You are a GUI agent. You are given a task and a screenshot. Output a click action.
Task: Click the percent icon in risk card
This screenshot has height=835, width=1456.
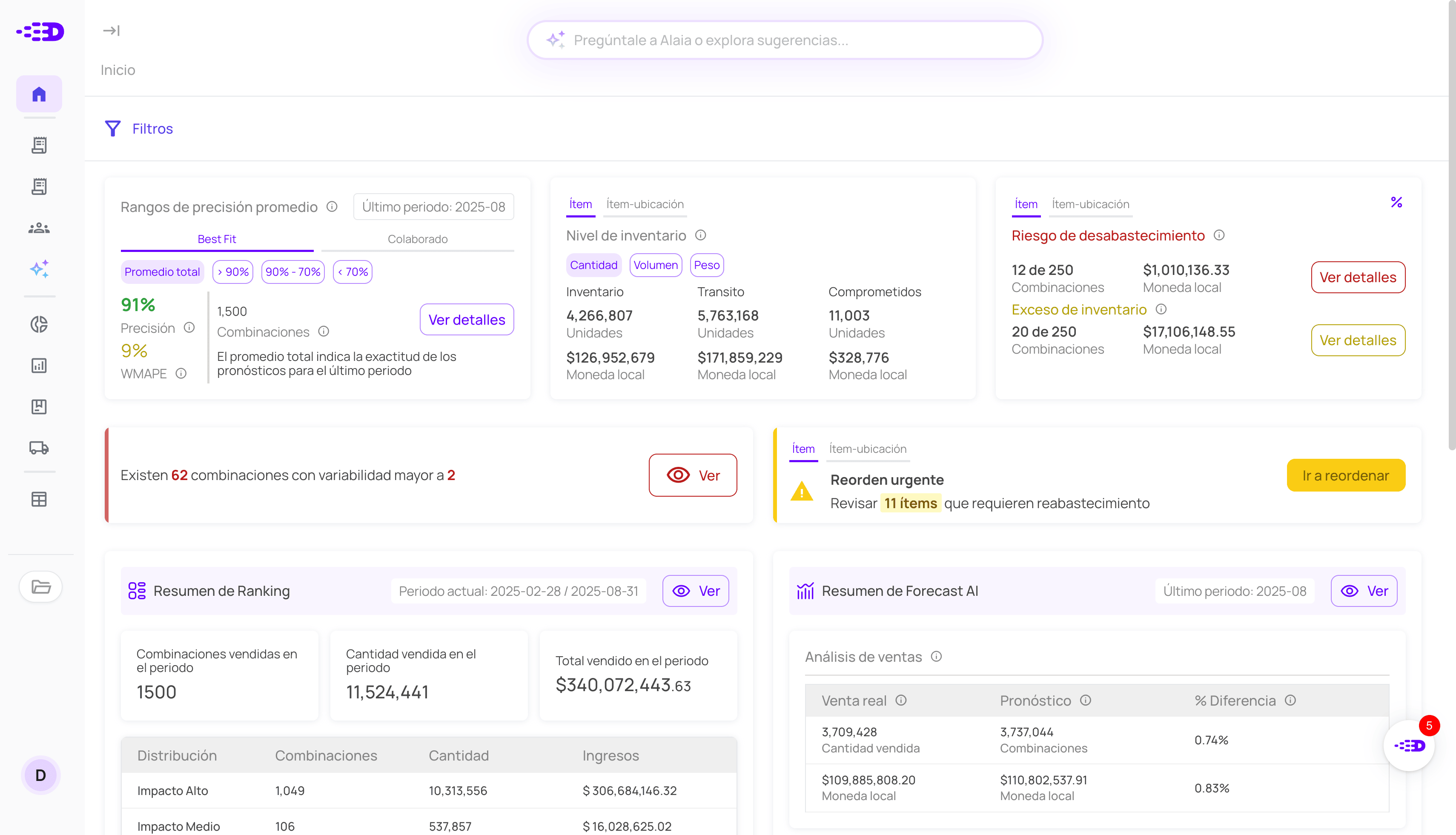(1396, 203)
